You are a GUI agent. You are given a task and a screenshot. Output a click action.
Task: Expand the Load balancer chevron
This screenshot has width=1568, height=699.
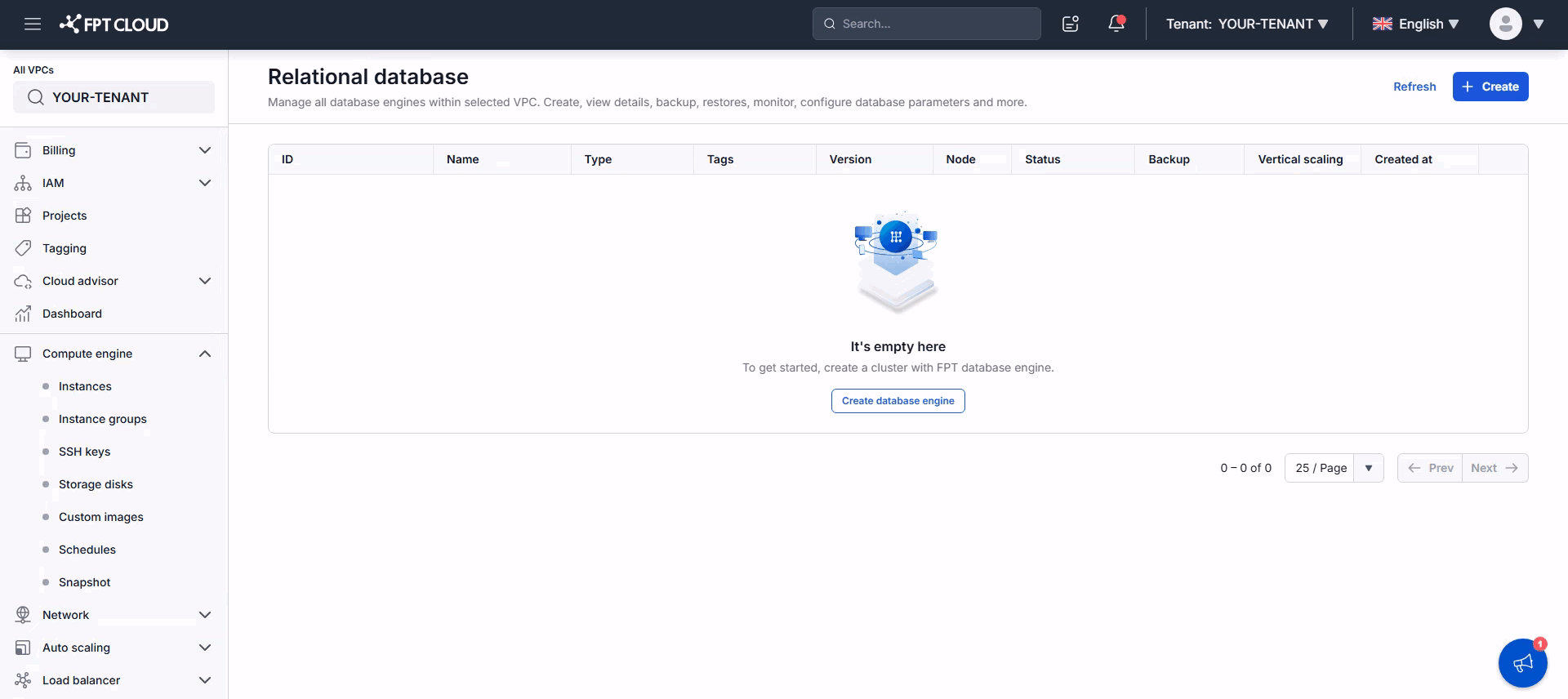[x=205, y=680]
